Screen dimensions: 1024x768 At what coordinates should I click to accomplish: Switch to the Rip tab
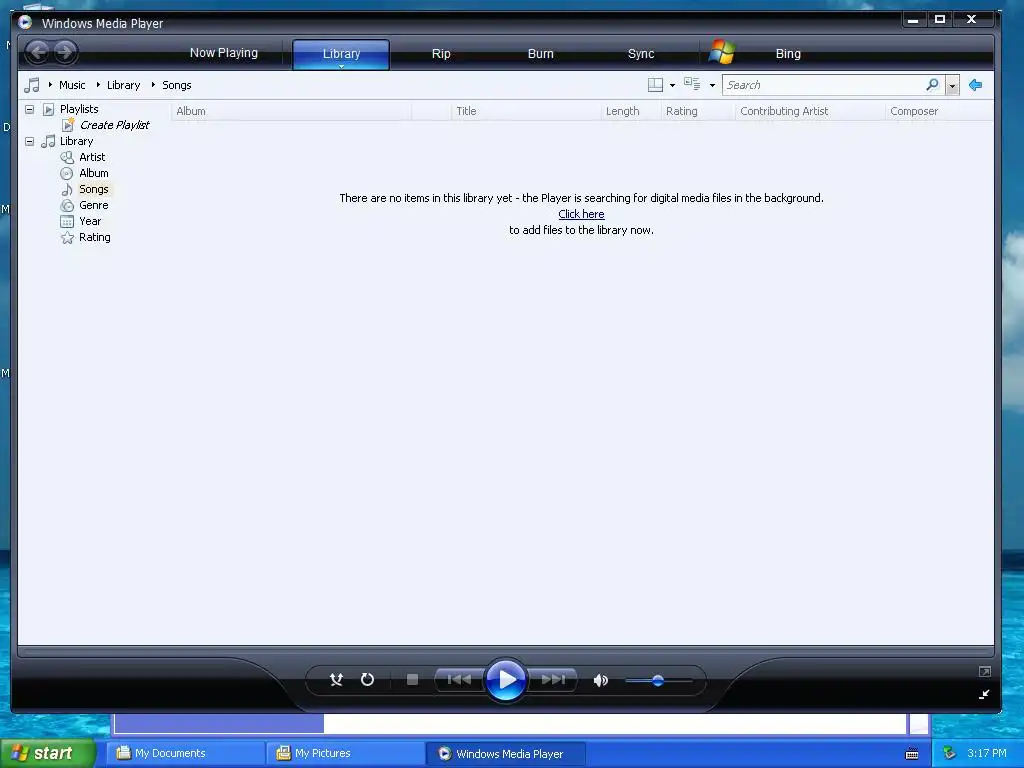pos(441,54)
